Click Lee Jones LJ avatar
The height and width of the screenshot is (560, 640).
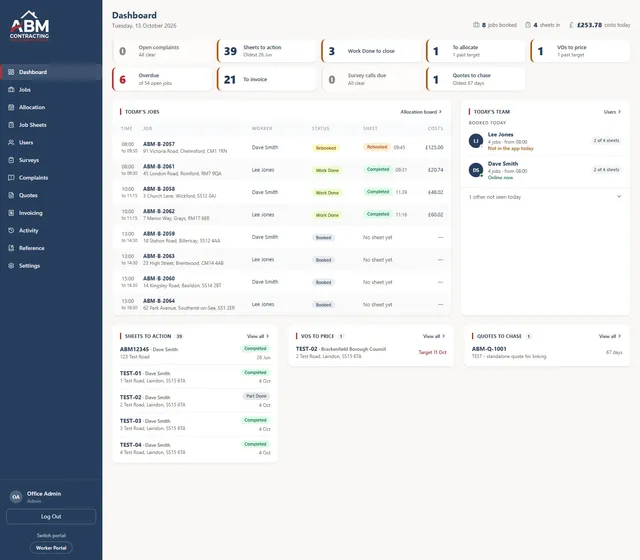[476, 141]
